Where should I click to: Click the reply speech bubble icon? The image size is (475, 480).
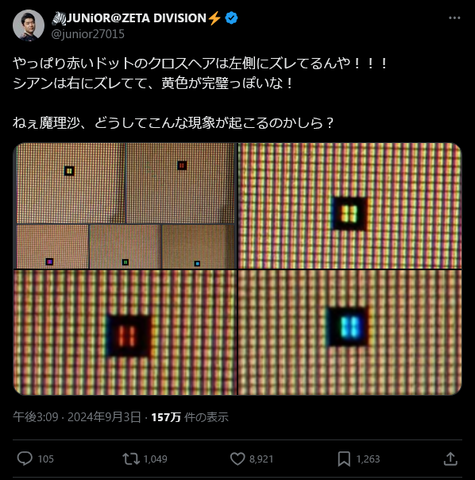pos(25,459)
